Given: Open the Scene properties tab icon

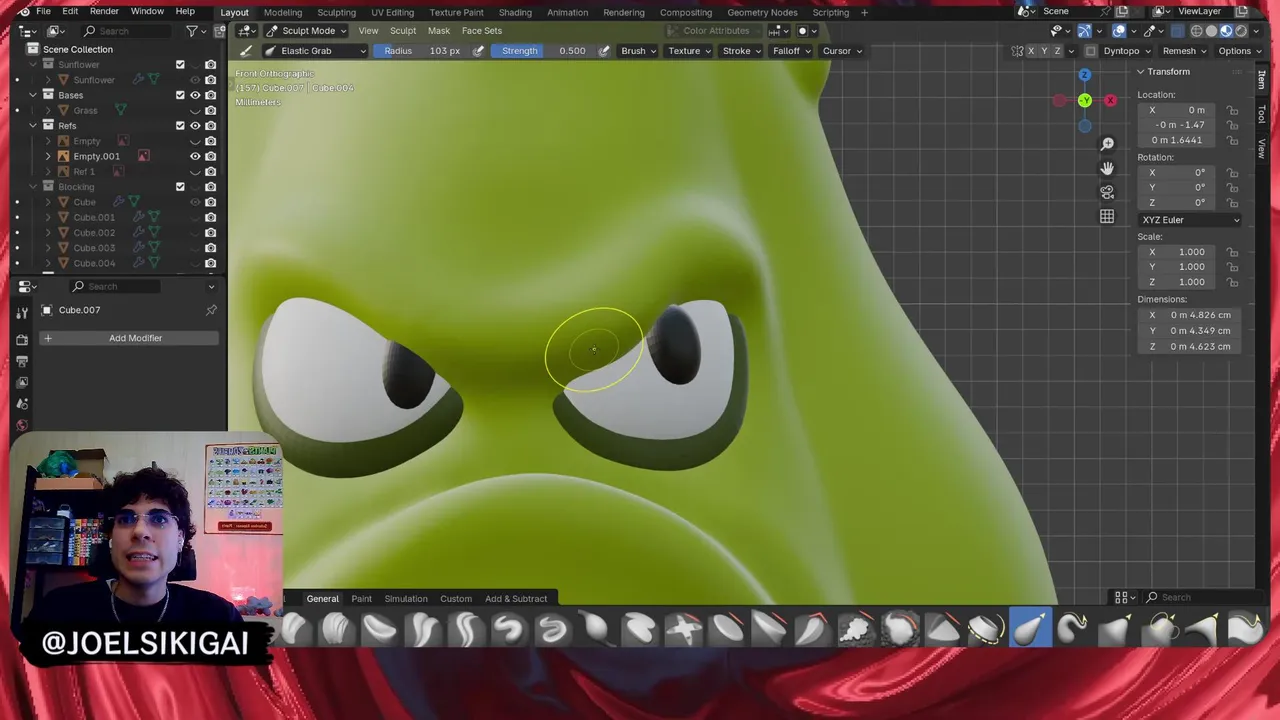Looking at the screenshot, I should (22, 404).
